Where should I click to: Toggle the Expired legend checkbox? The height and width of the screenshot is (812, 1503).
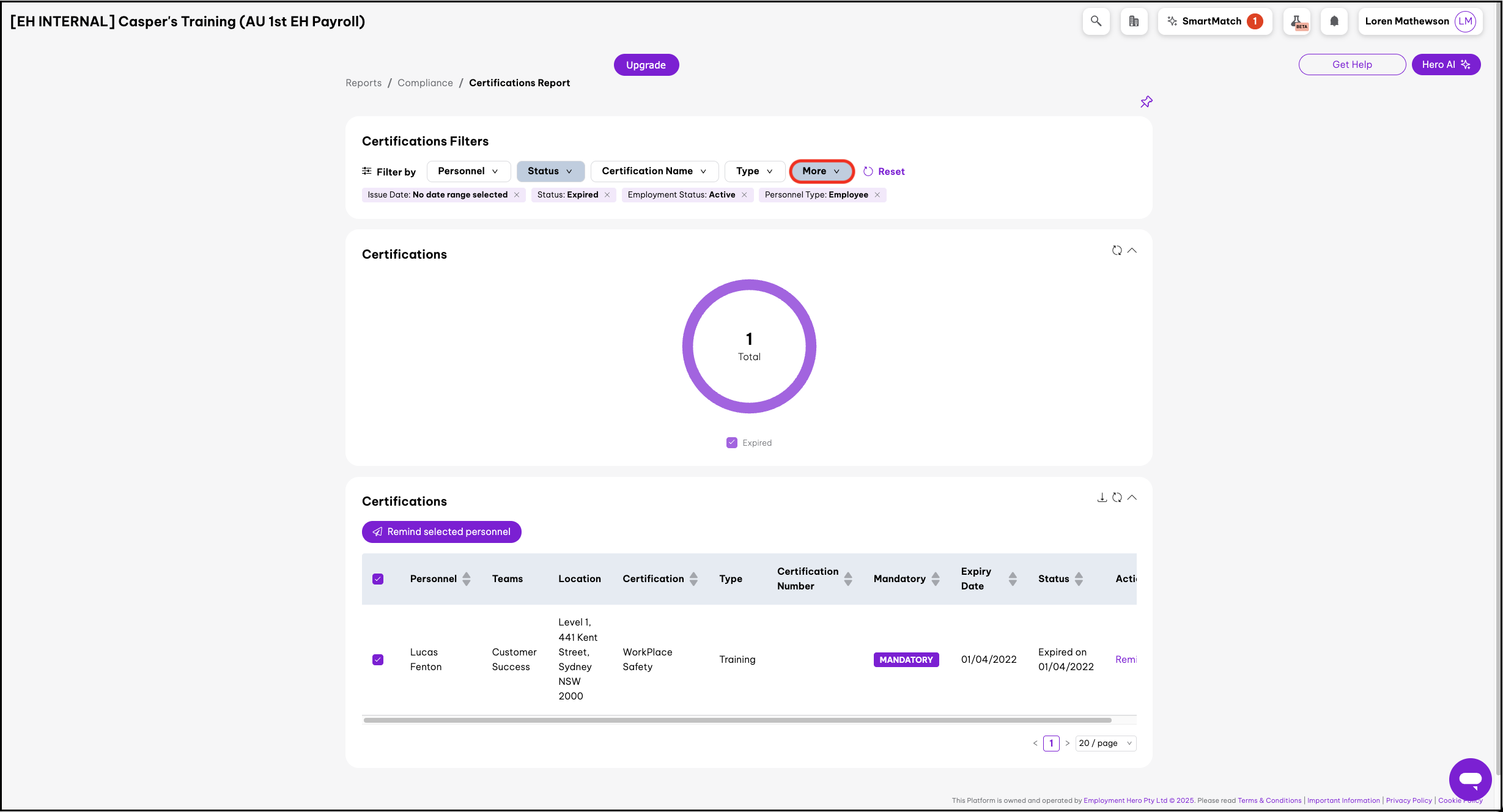pyautogui.click(x=732, y=443)
